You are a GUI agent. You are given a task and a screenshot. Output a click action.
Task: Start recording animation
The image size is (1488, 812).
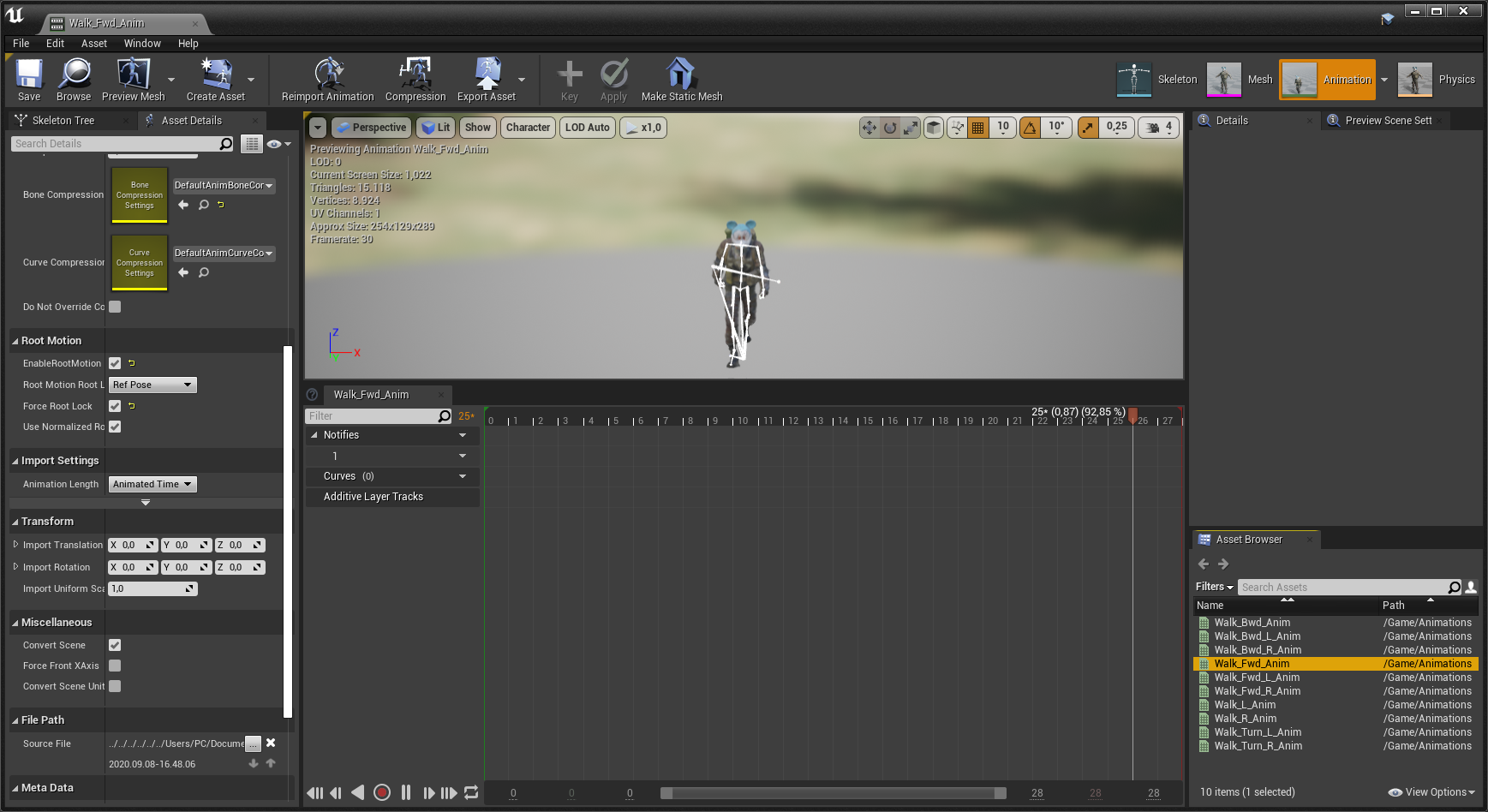tap(382, 793)
